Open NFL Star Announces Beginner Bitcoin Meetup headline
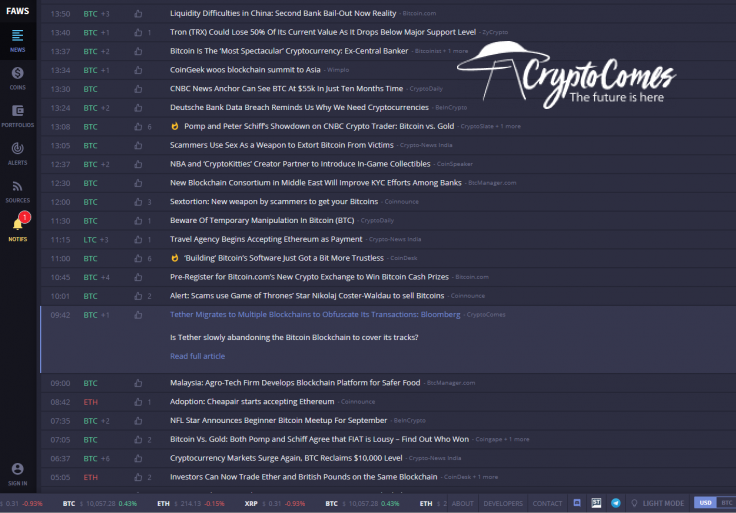Screen dimensions: 736x513 pos(278,420)
